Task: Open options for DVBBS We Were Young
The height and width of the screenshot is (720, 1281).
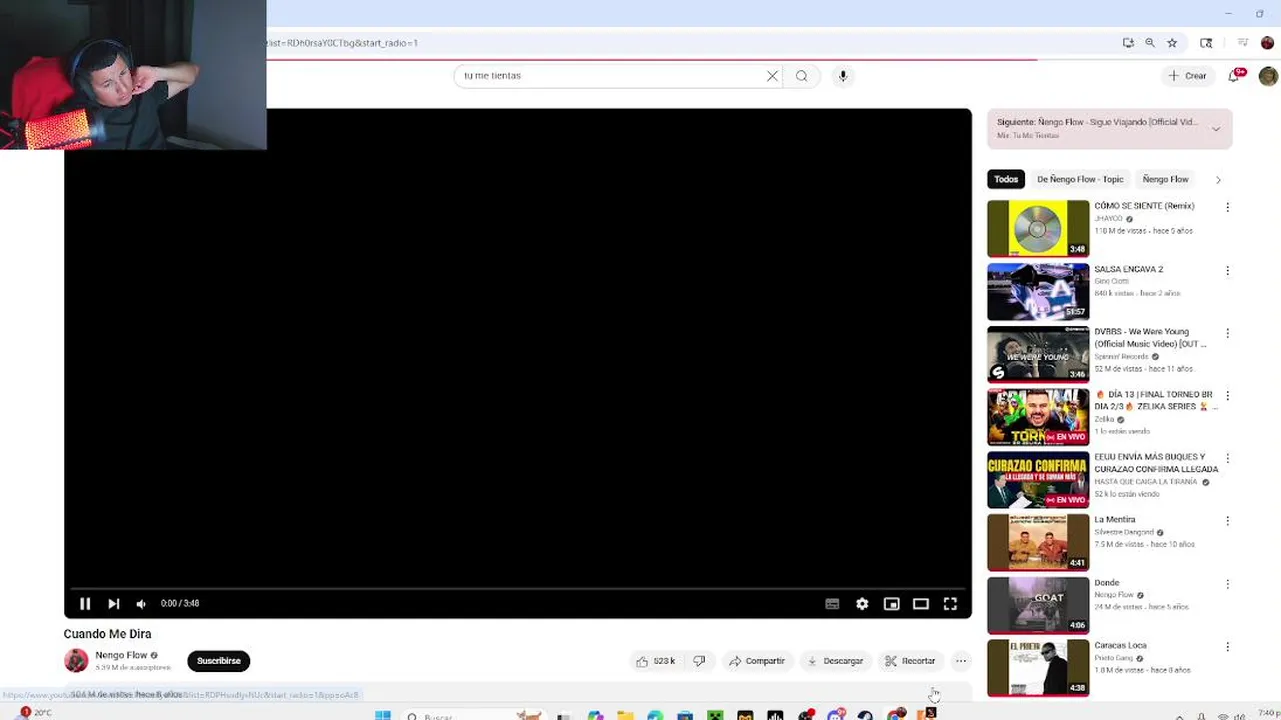Action: [1227, 333]
